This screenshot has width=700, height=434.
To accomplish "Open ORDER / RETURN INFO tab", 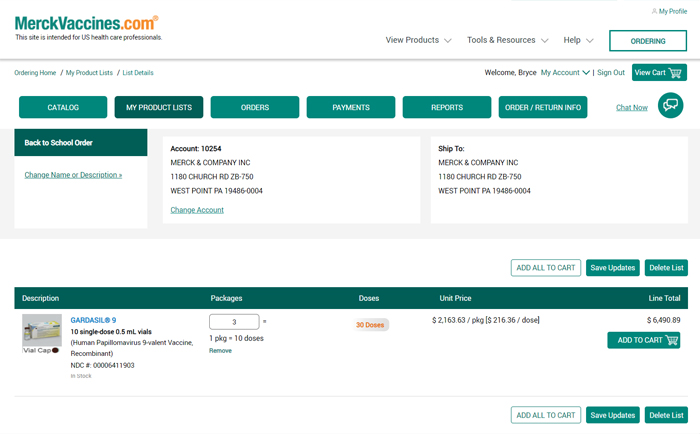I will 543,107.
